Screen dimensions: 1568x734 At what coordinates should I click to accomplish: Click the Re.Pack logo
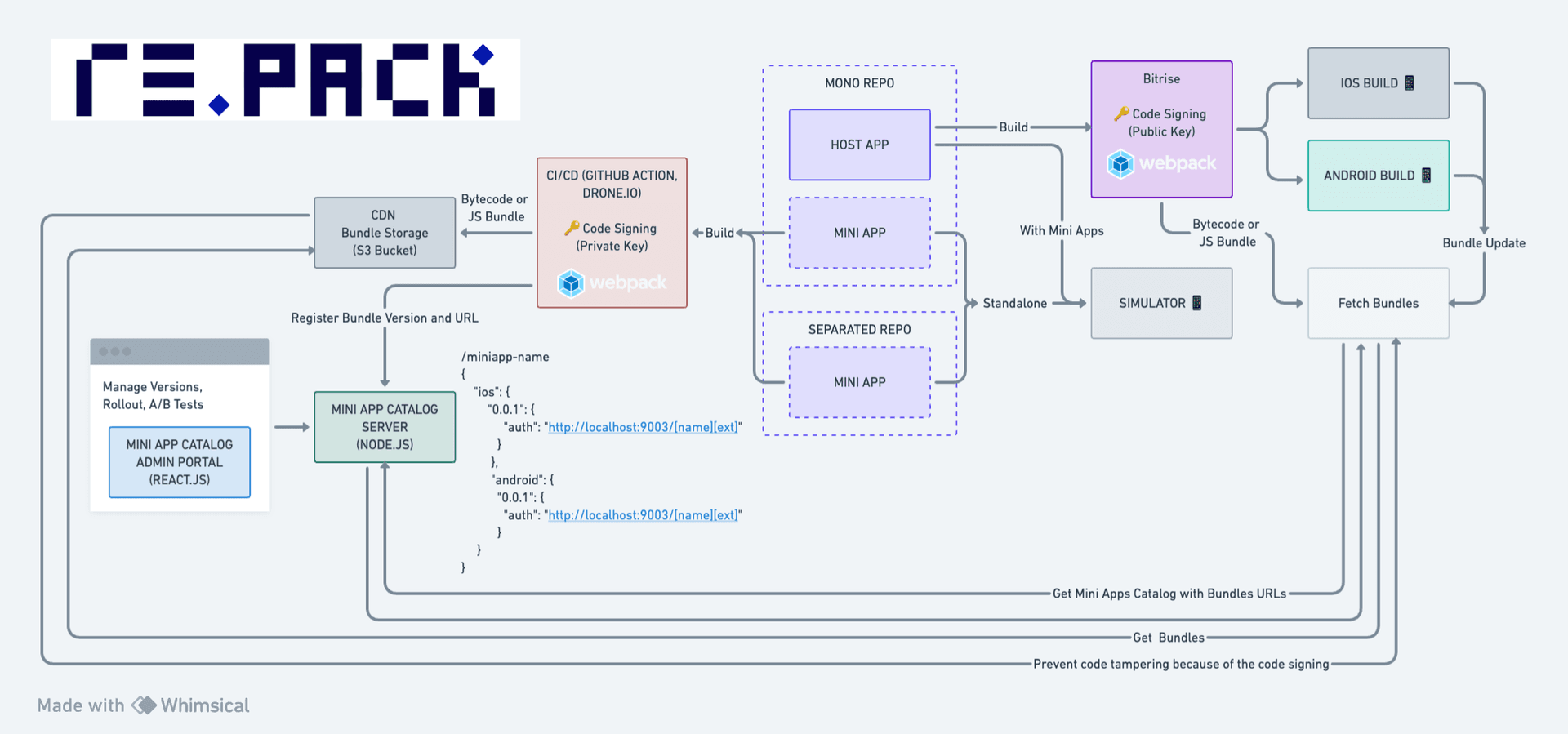pyautogui.click(x=285, y=80)
